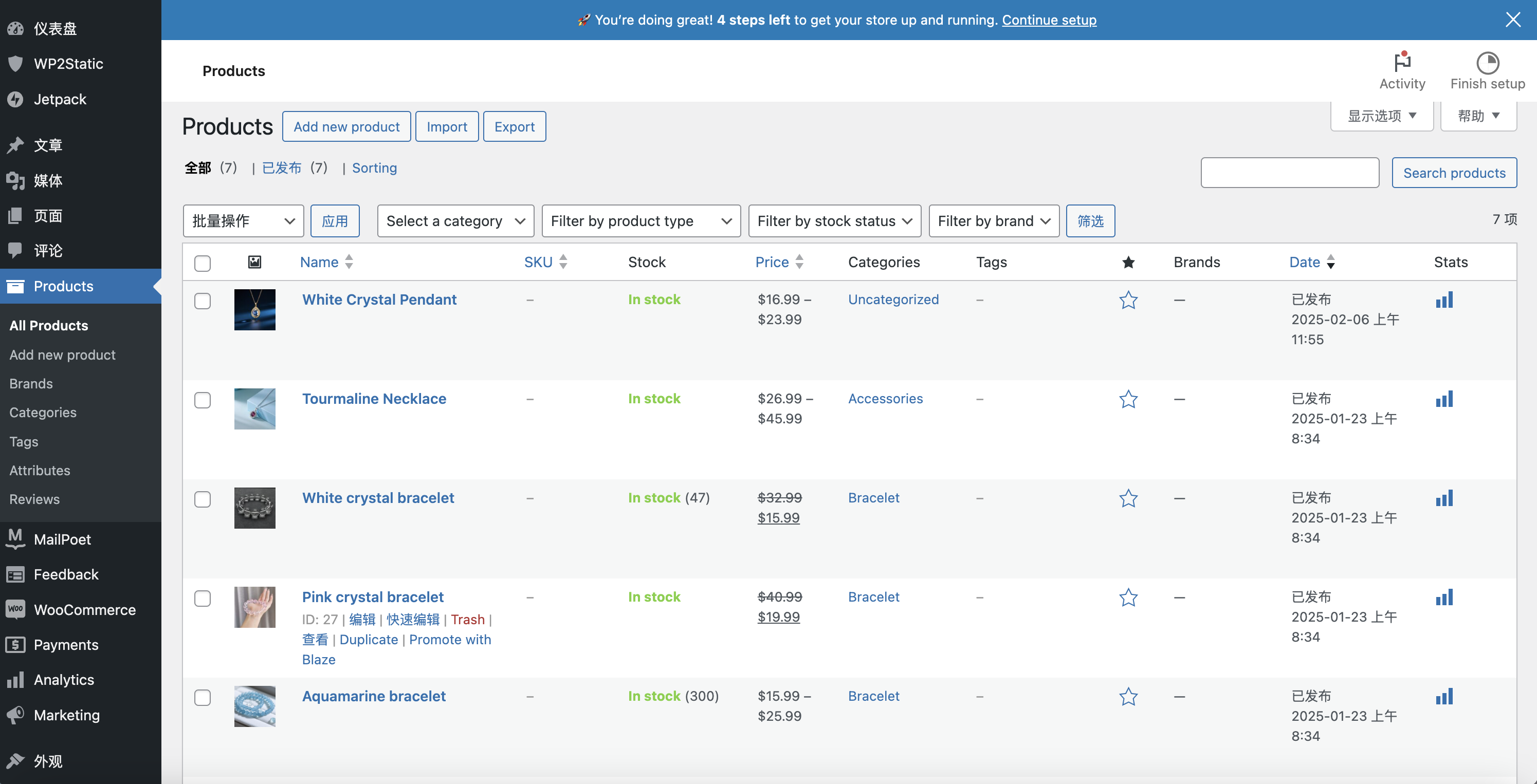
Task: Check the select-all products checkbox
Action: pos(202,263)
